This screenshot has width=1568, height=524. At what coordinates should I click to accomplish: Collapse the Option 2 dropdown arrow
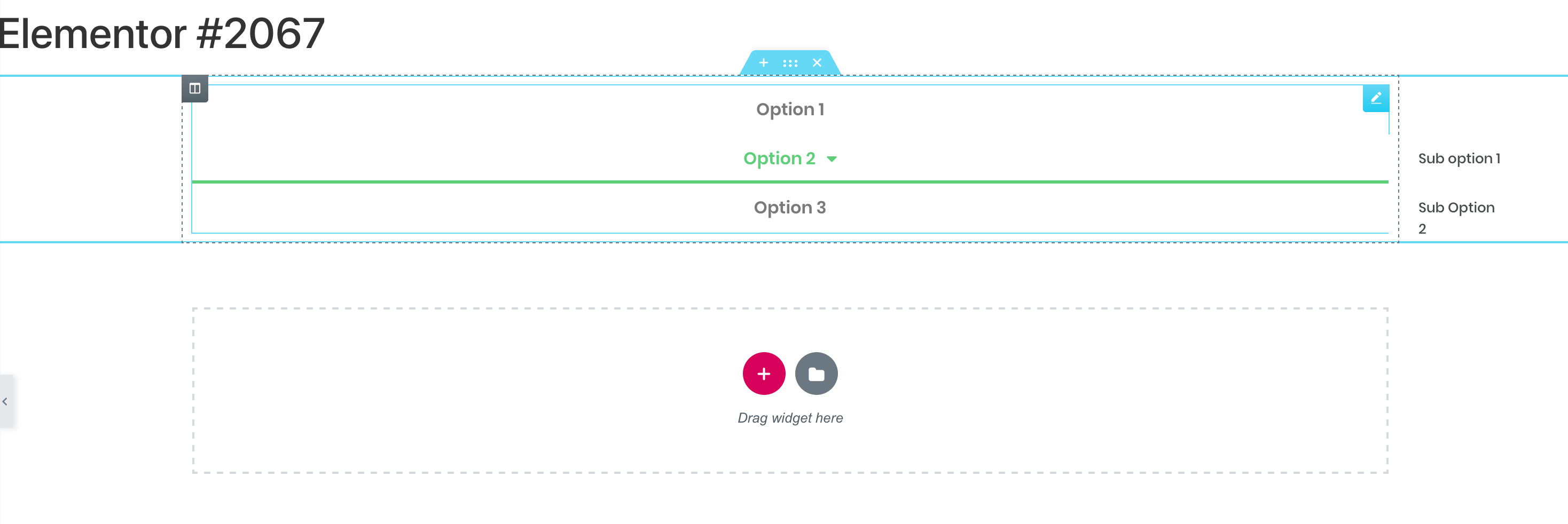833,158
